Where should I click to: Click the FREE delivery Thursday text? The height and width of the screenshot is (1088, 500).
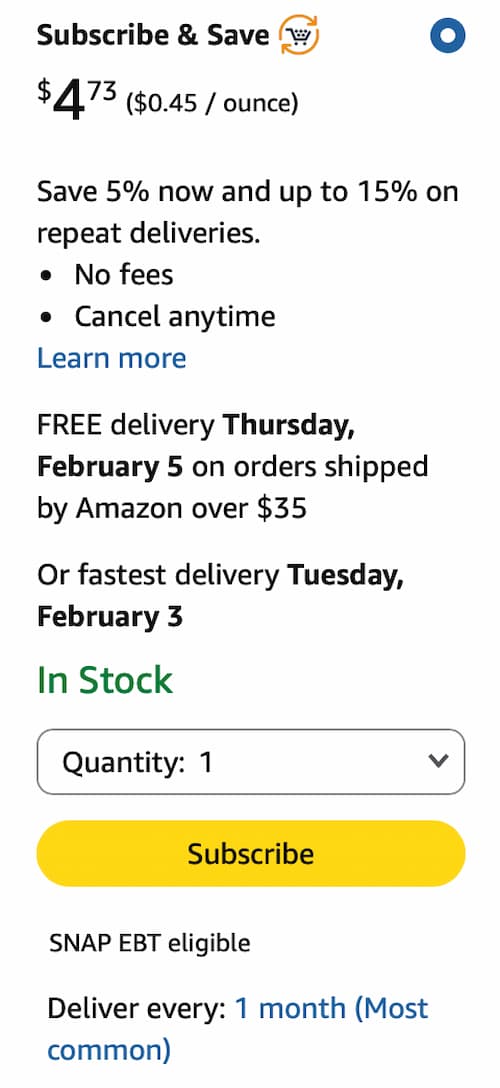(x=196, y=425)
